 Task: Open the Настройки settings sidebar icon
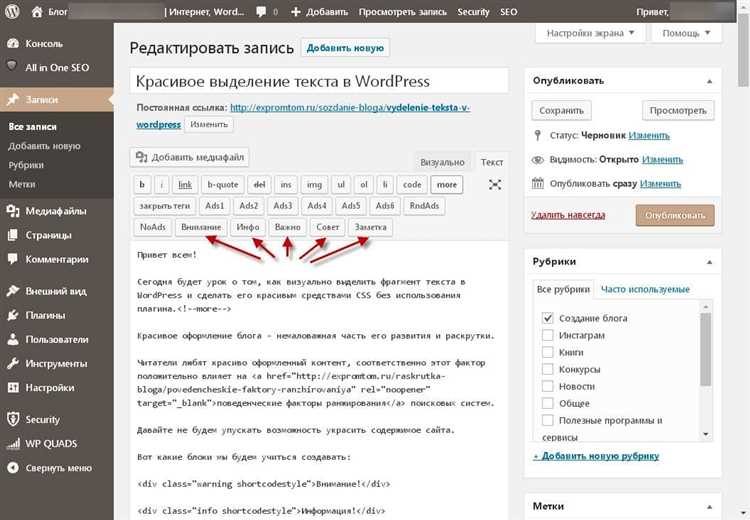(12, 387)
